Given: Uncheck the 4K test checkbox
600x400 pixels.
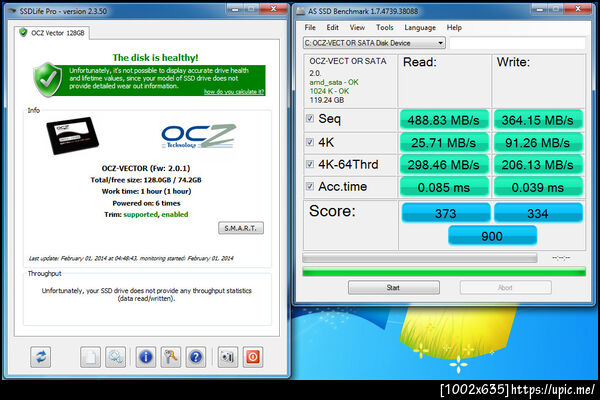Looking at the screenshot, I should tap(310, 142).
